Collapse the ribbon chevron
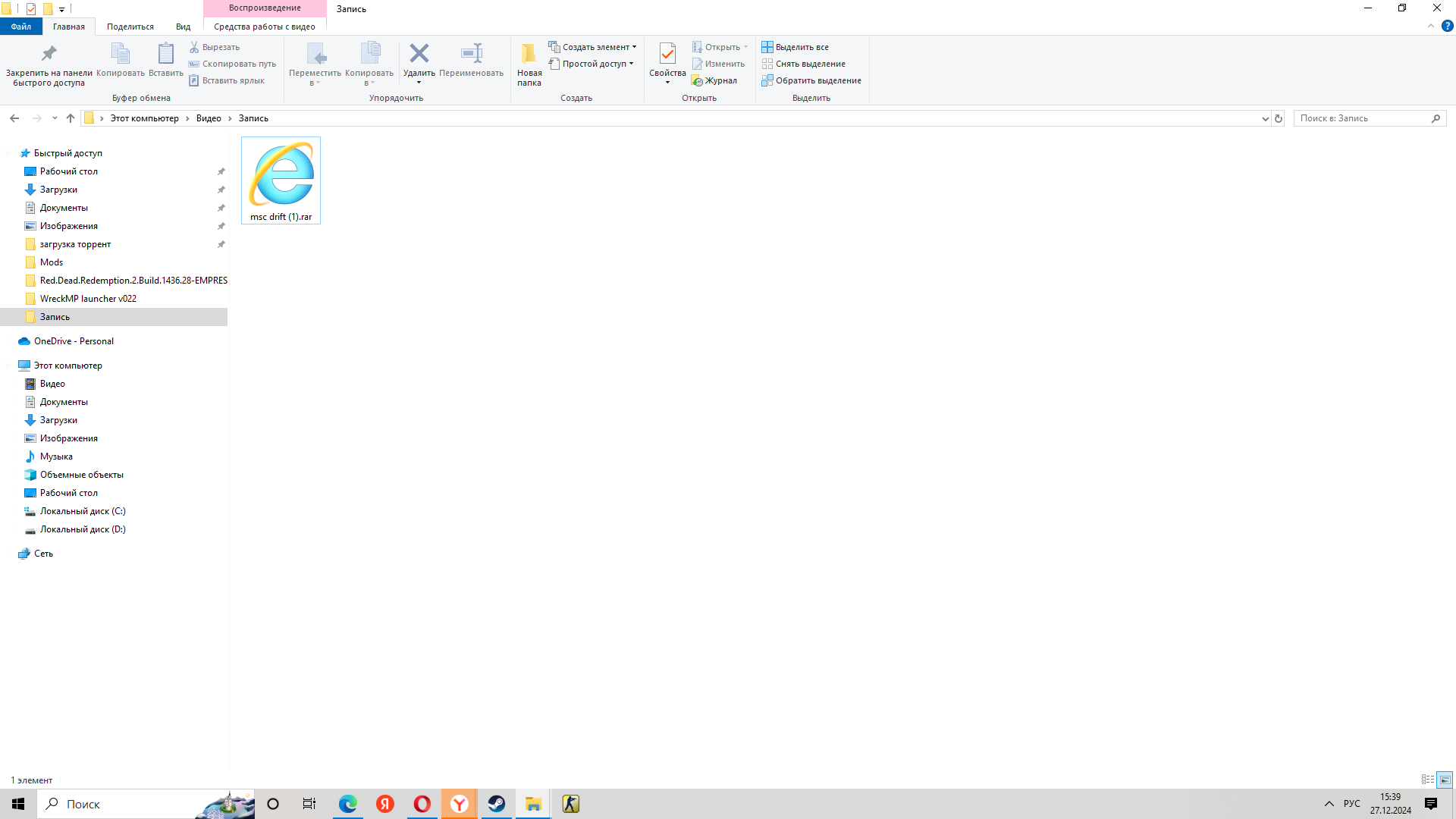This screenshot has width=1456, height=819. click(x=1431, y=26)
